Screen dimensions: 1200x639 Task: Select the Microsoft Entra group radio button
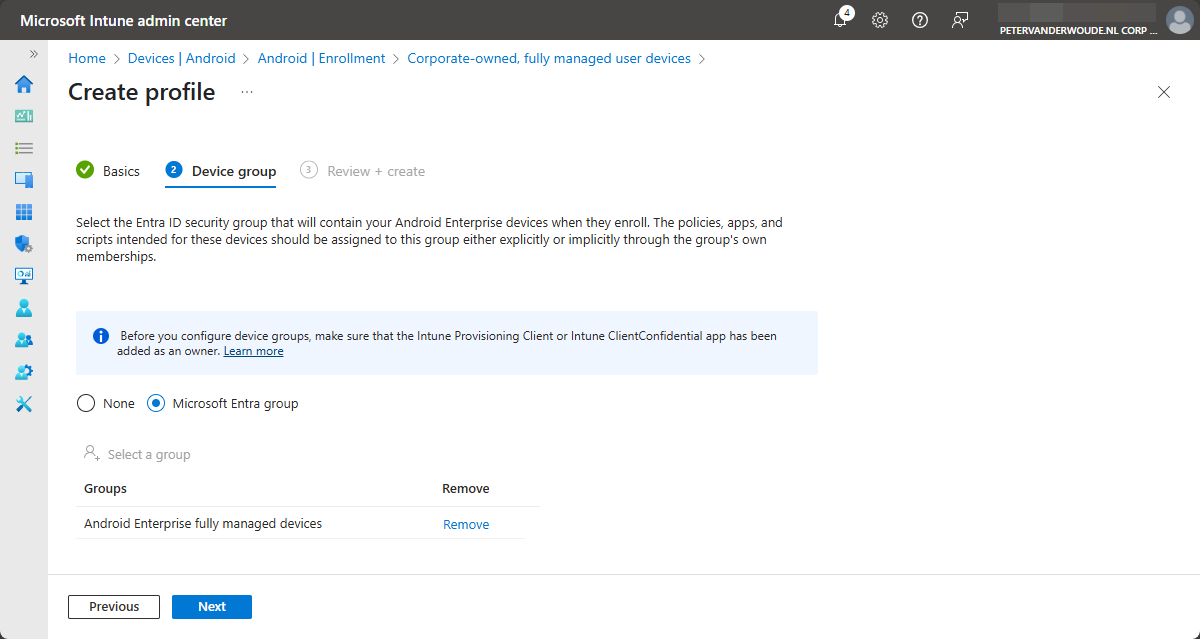click(x=156, y=403)
